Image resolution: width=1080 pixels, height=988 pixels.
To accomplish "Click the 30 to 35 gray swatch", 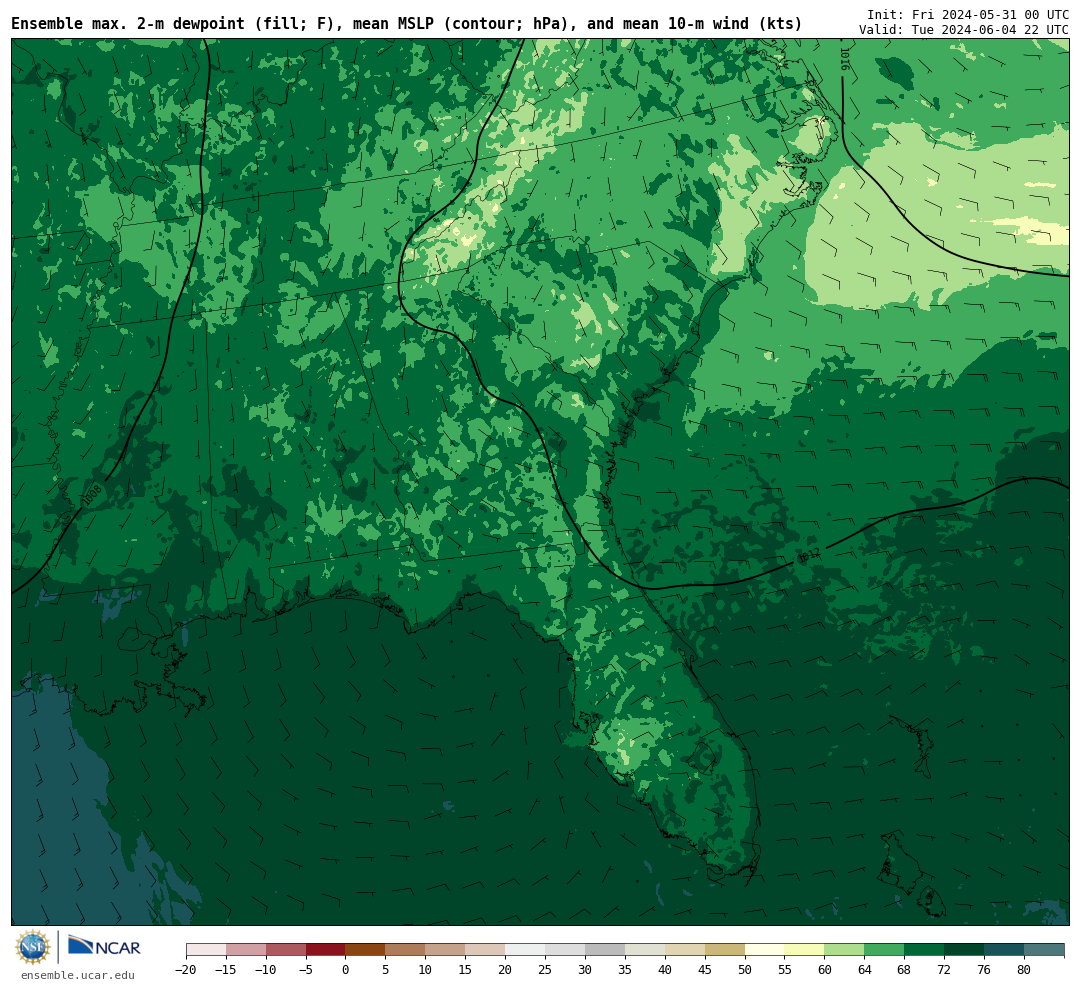I will (x=605, y=950).
